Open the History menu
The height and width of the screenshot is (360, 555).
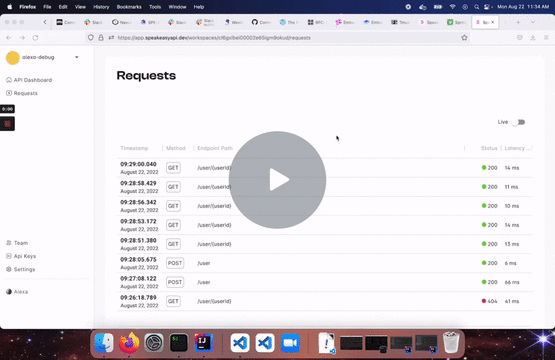tap(101, 7)
